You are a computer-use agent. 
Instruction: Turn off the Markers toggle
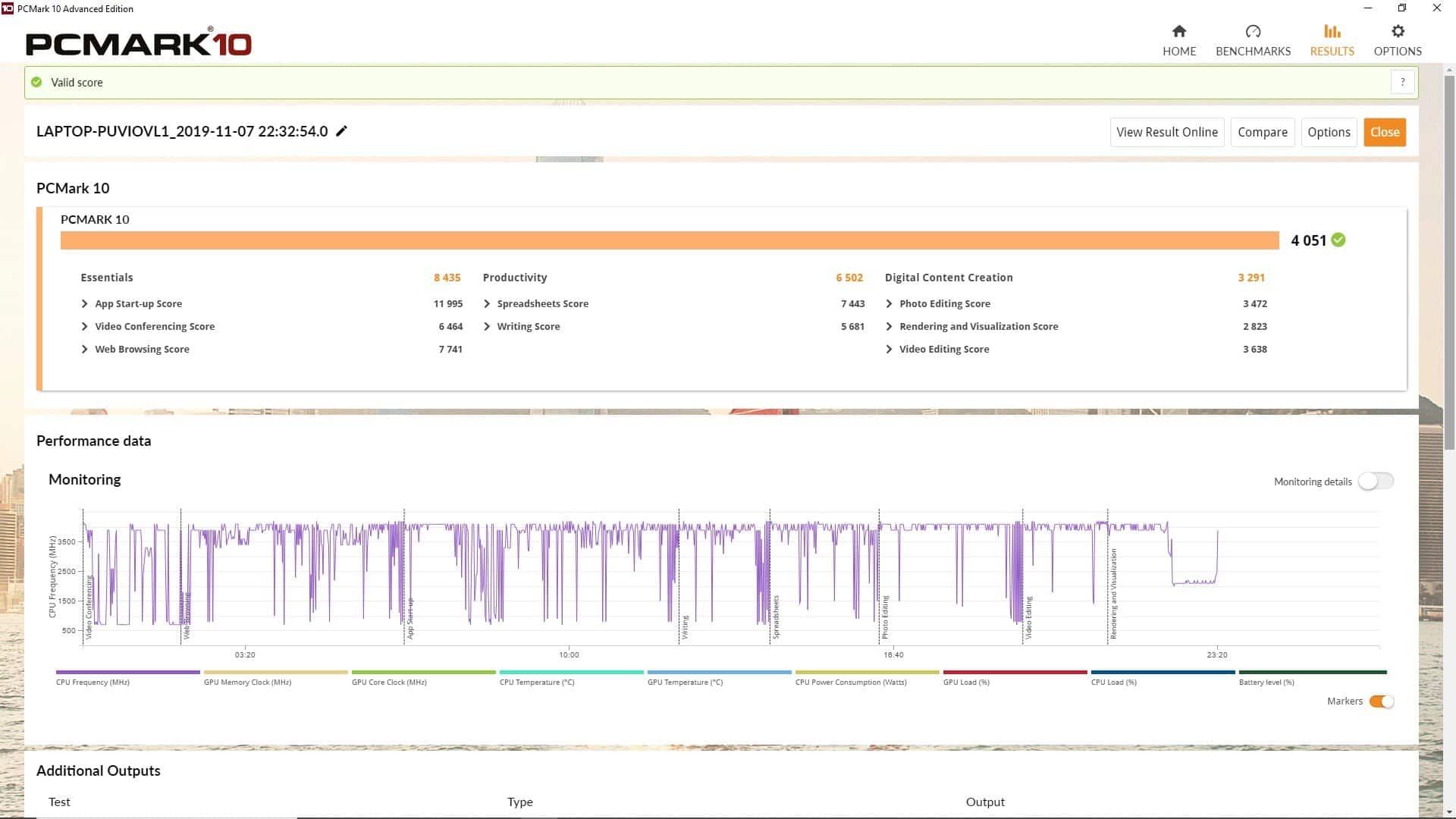(x=1382, y=701)
